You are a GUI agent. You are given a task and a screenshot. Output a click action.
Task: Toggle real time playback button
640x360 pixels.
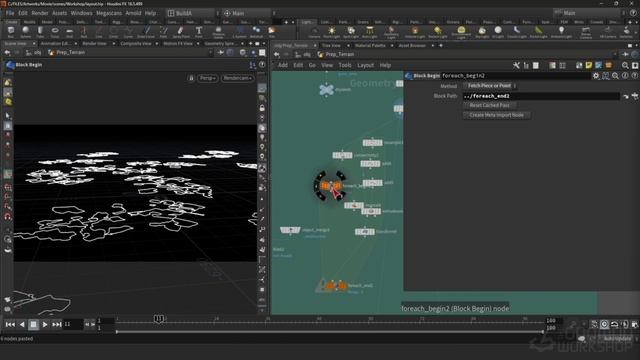tap(604, 324)
